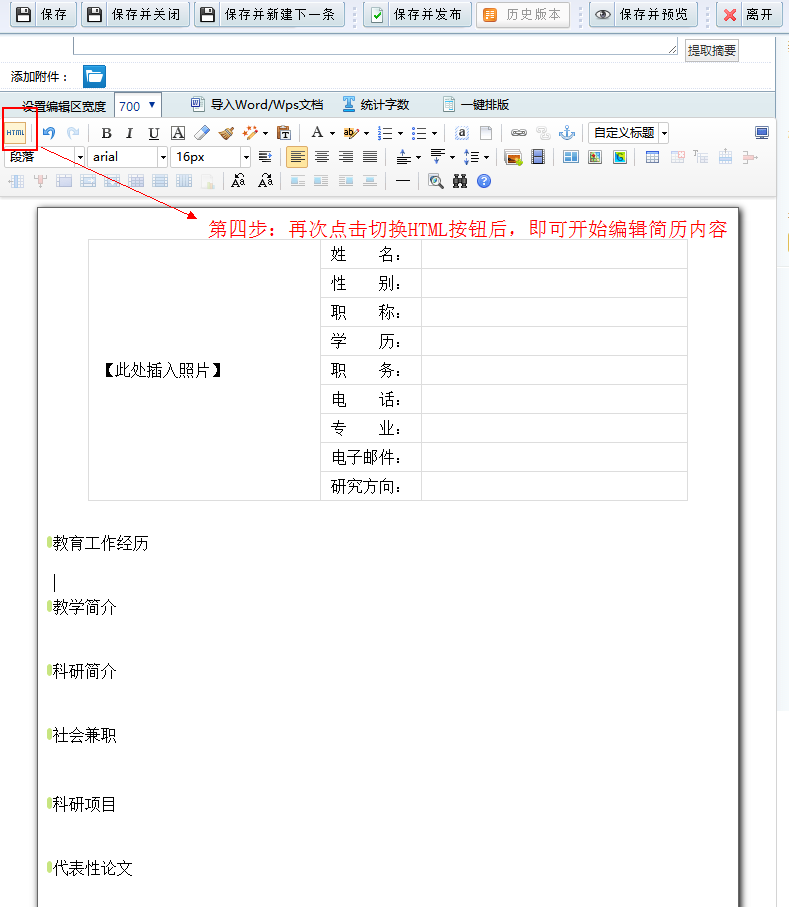Click the anchor icon
This screenshot has width=789, height=907.
(x=567, y=133)
